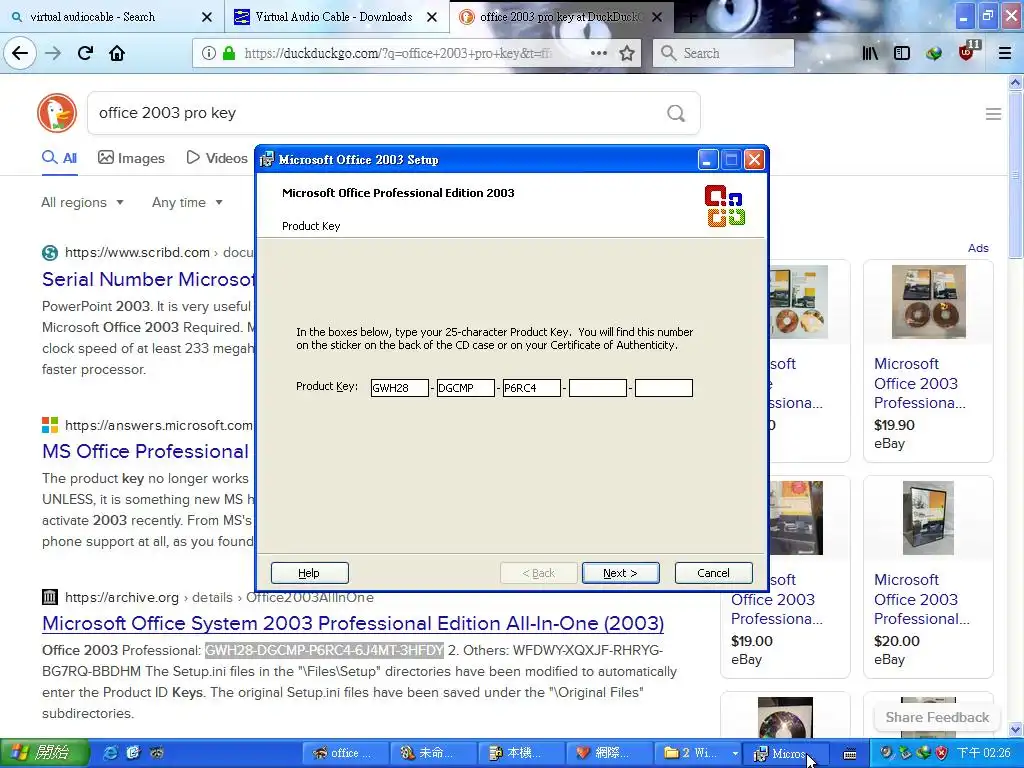
Task: Click the page scrollbar up arrow
Action: click(1016, 82)
